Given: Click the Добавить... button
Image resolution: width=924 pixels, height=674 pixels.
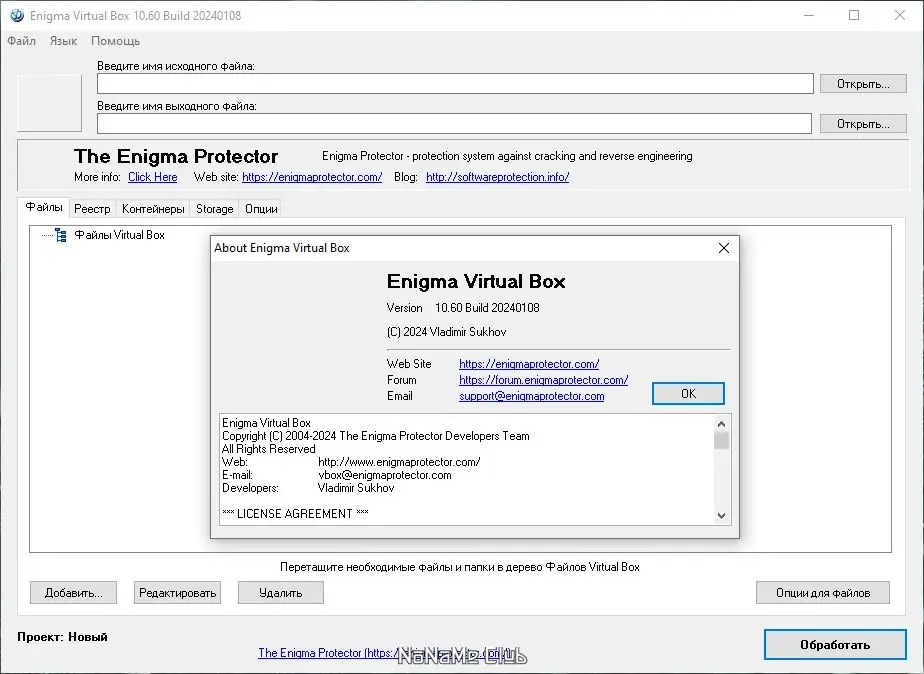Looking at the screenshot, I should click(x=74, y=593).
